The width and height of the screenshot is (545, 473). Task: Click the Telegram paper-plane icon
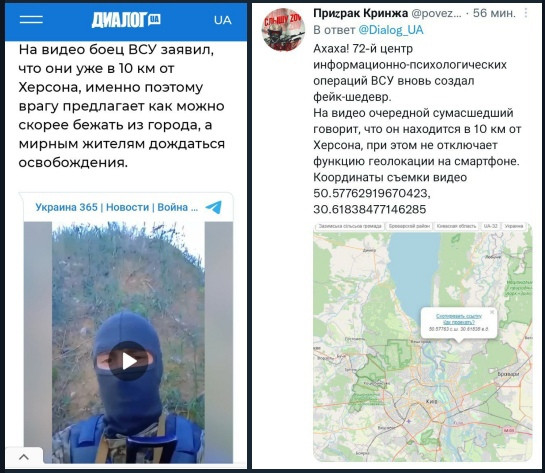pyautogui.click(x=213, y=207)
